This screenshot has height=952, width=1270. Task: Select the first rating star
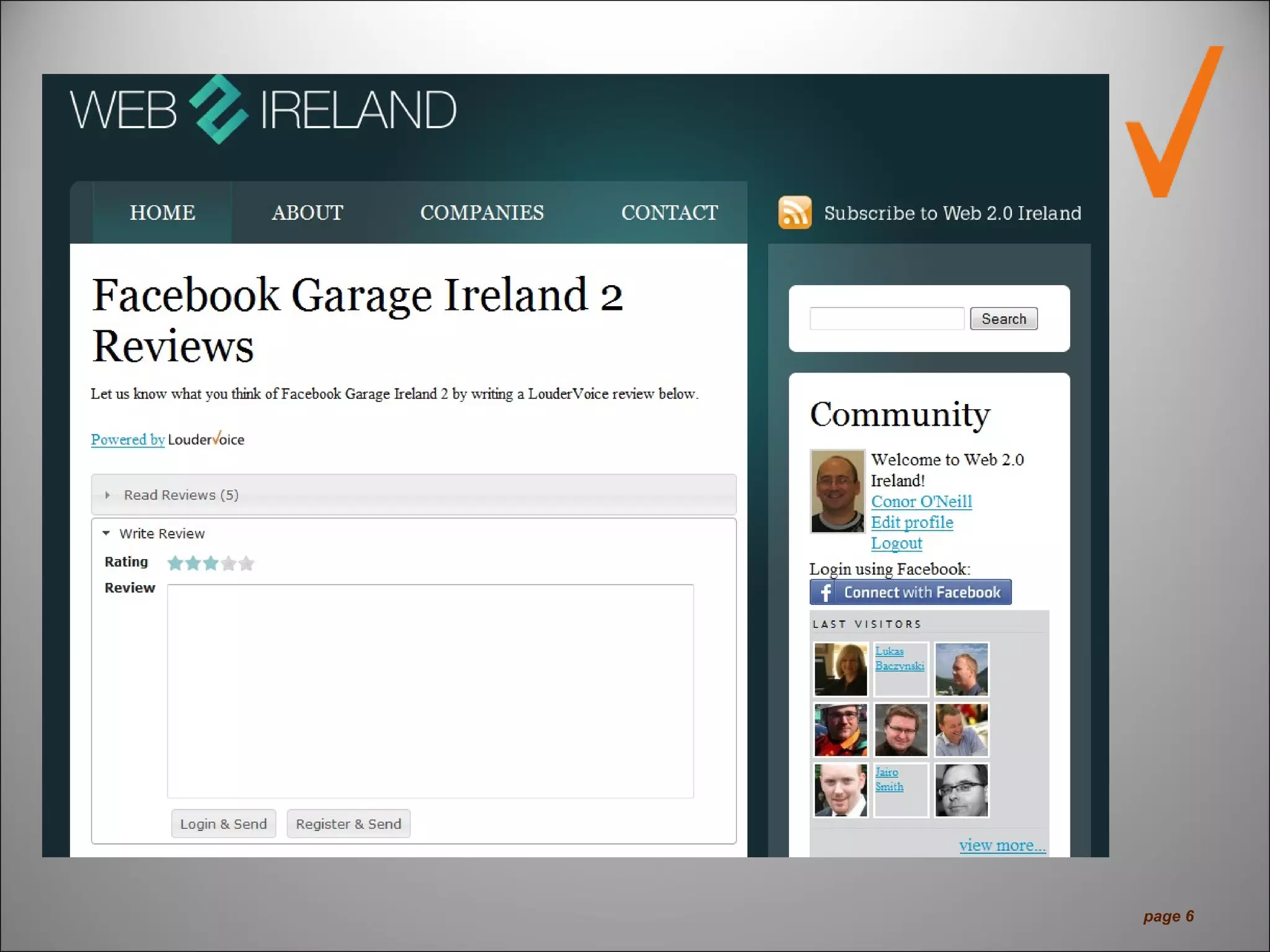pyautogui.click(x=175, y=563)
